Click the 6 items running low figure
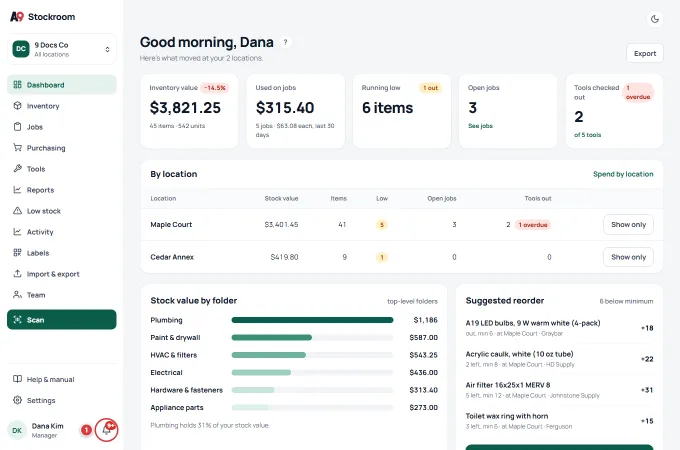This screenshot has height=450, width=680. pyautogui.click(x=388, y=108)
